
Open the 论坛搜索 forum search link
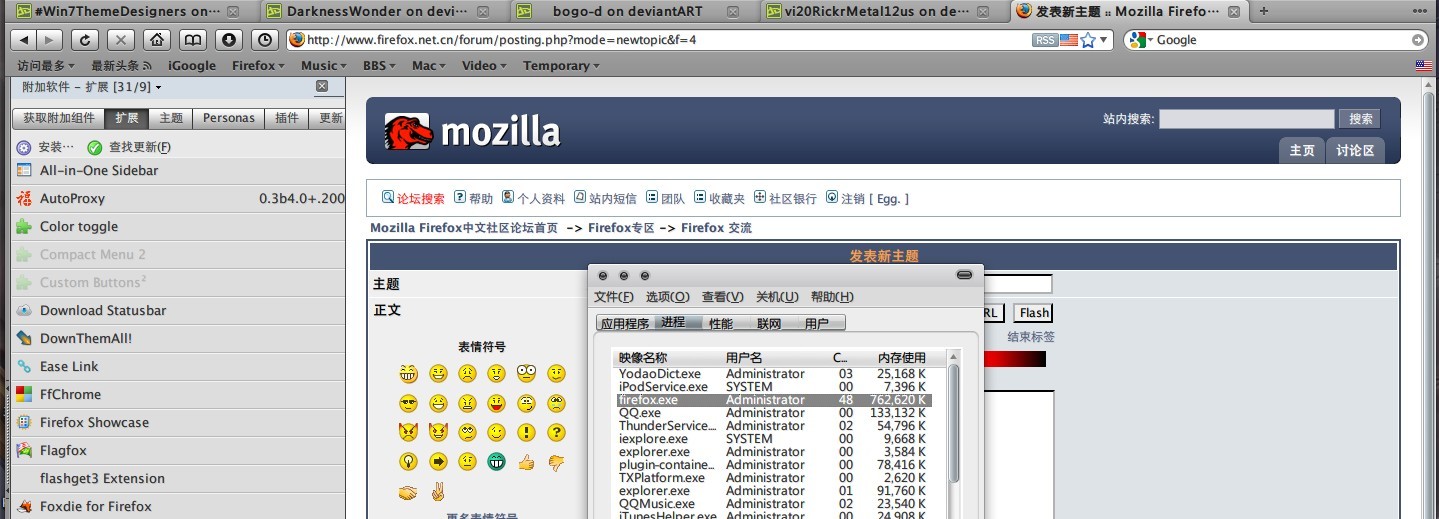tap(413, 198)
